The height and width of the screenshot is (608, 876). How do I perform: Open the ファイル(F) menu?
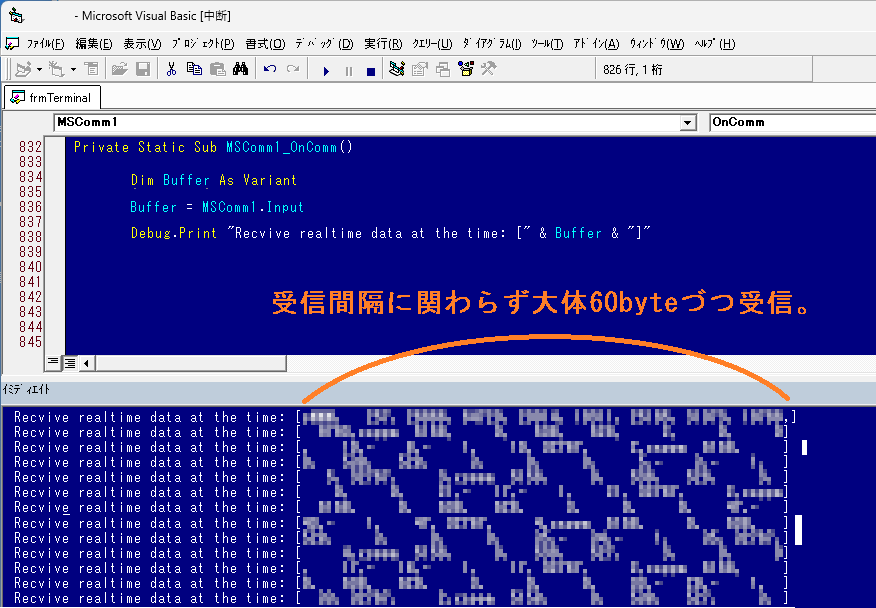point(45,44)
